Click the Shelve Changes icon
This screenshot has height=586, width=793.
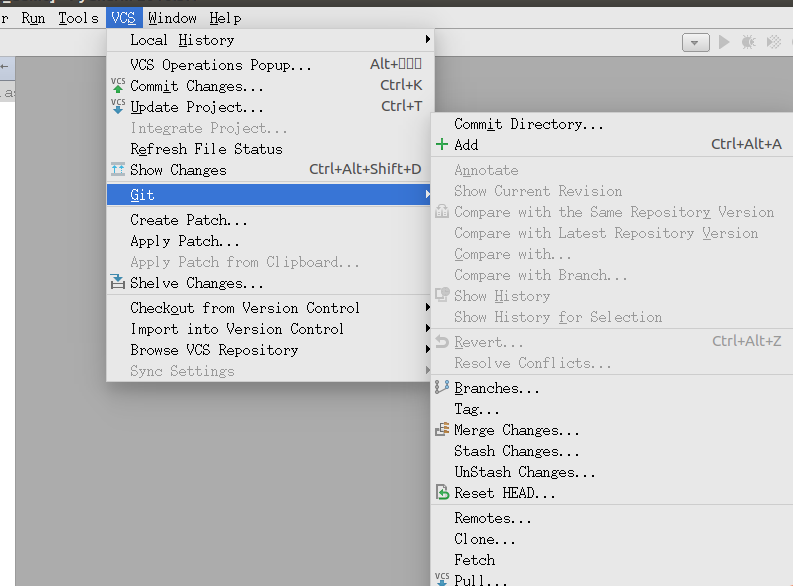tap(118, 282)
